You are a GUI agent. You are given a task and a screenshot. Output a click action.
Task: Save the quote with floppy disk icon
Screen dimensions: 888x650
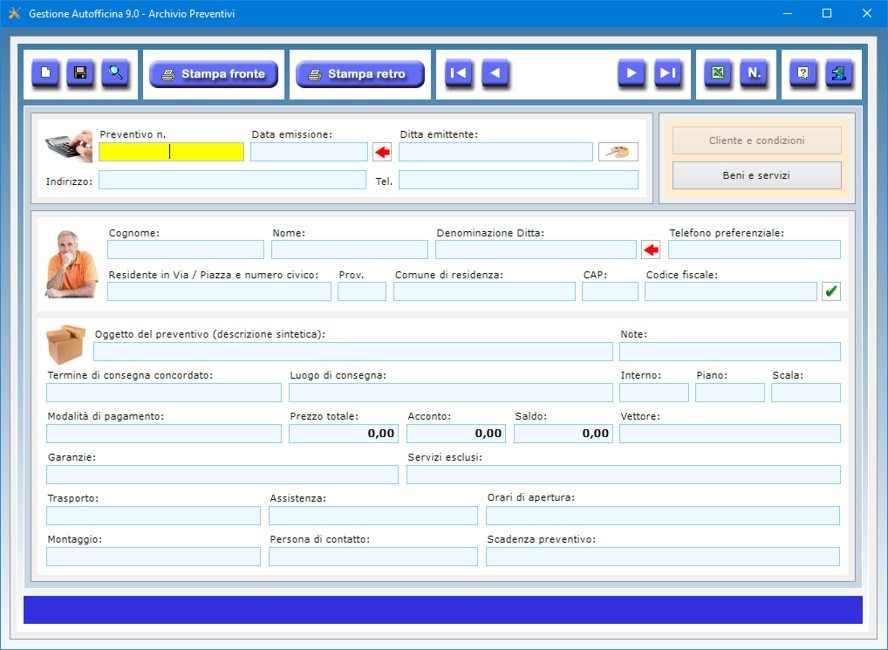point(80,73)
